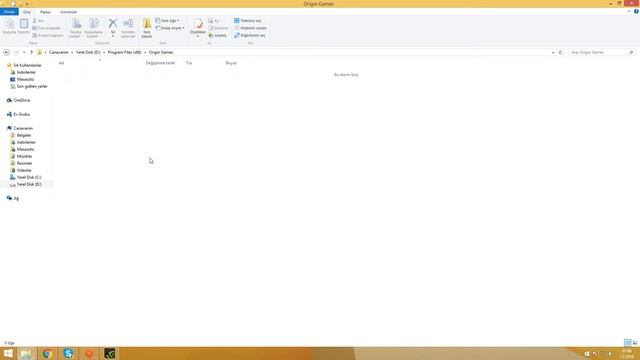This screenshot has height=360, width=640.
Task: Open the Taşıma hedefi (move to) dropdown
Action: 76,28
